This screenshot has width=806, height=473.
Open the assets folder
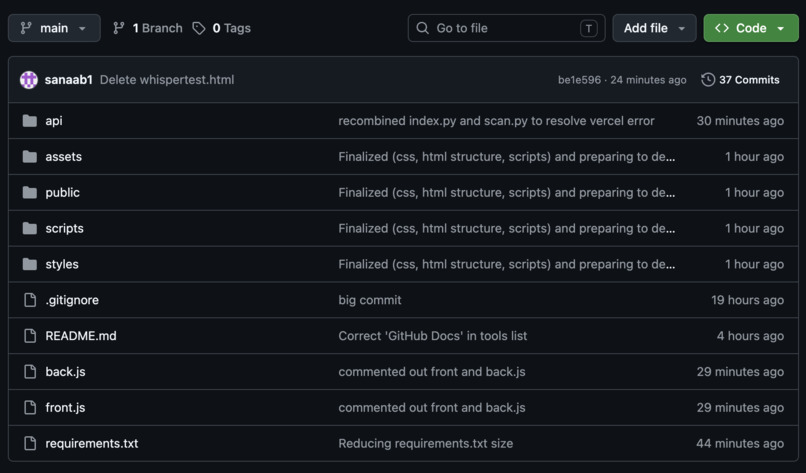(x=64, y=156)
